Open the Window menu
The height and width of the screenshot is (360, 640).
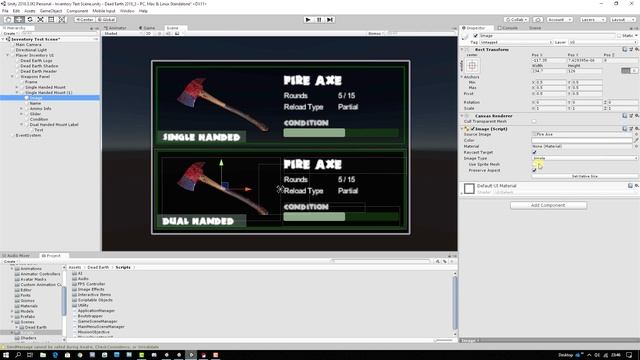point(127,11)
